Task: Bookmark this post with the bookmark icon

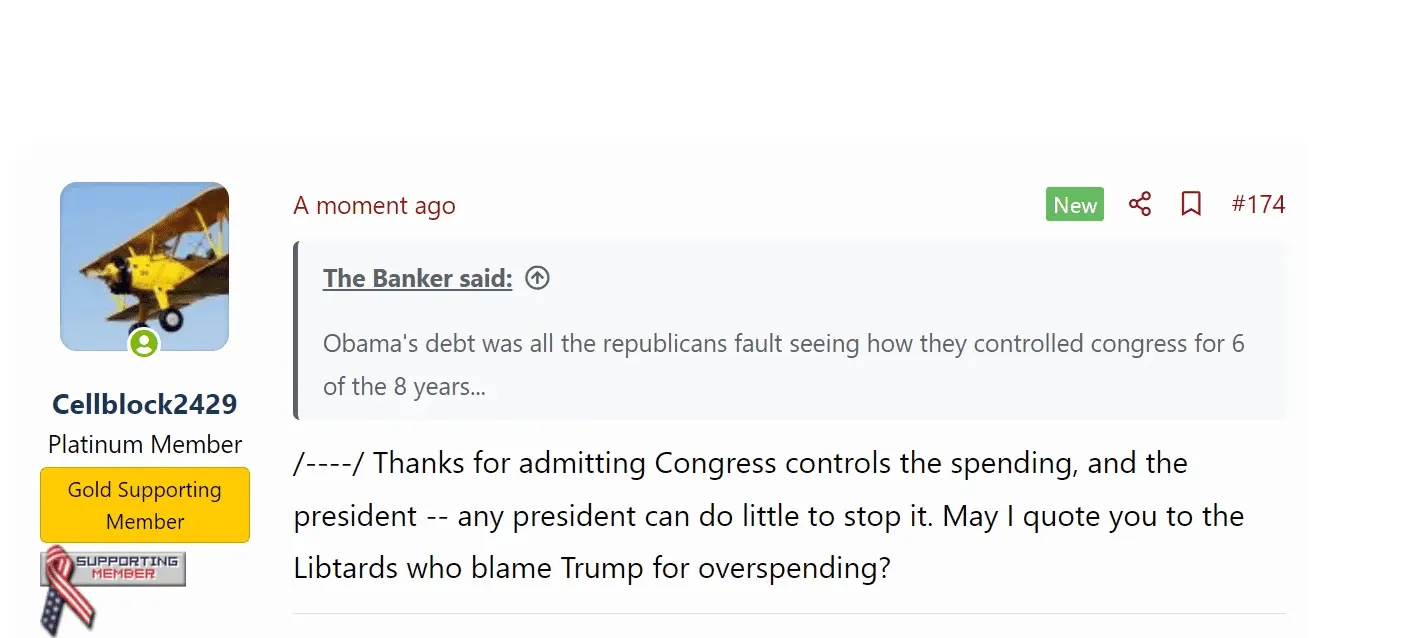Action: tap(1190, 205)
